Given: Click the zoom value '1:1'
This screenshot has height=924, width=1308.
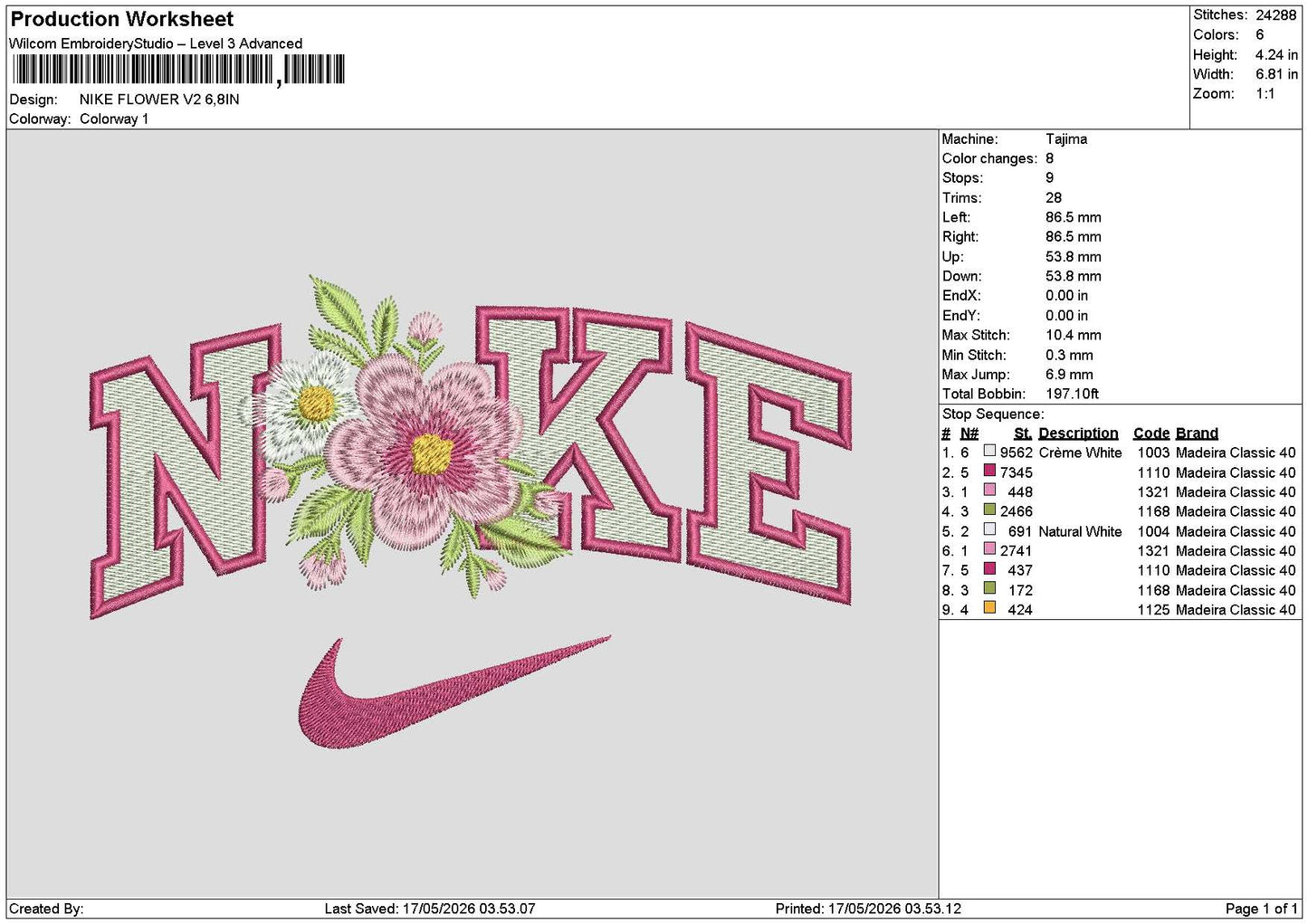Looking at the screenshot, I should tap(1265, 93).
